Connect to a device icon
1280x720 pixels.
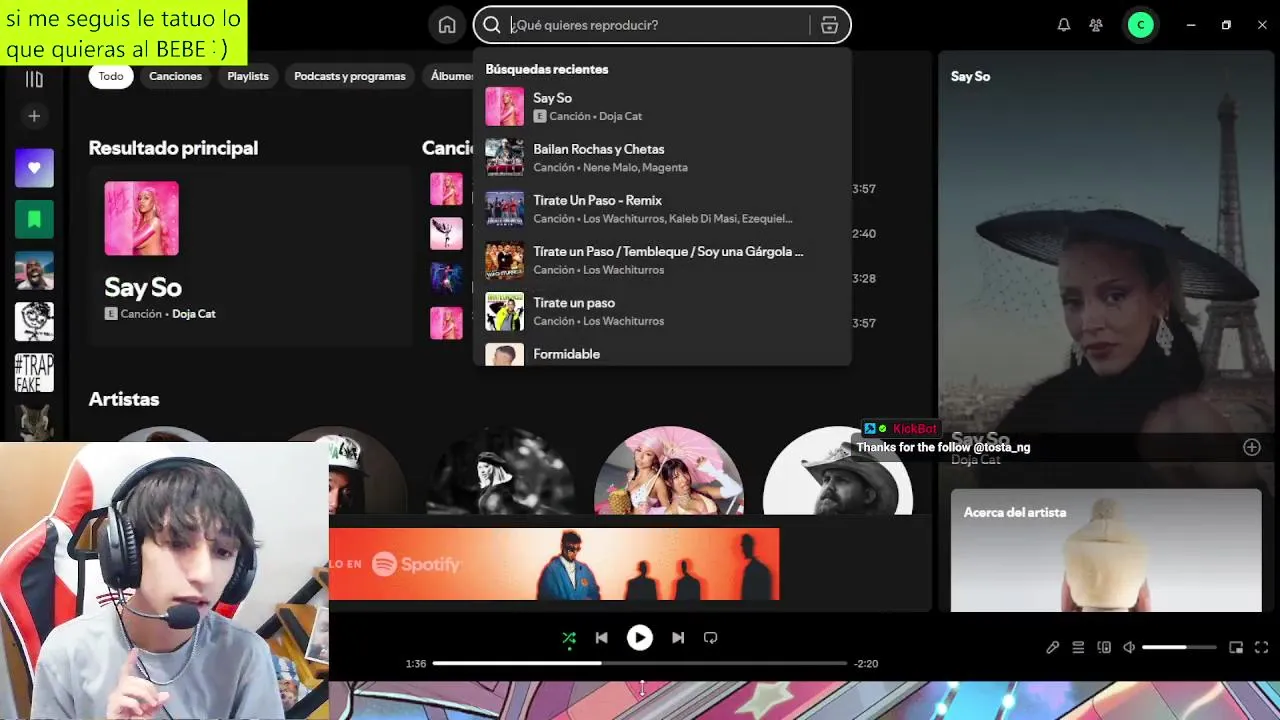pyautogui.click(x=1104, y=648)
